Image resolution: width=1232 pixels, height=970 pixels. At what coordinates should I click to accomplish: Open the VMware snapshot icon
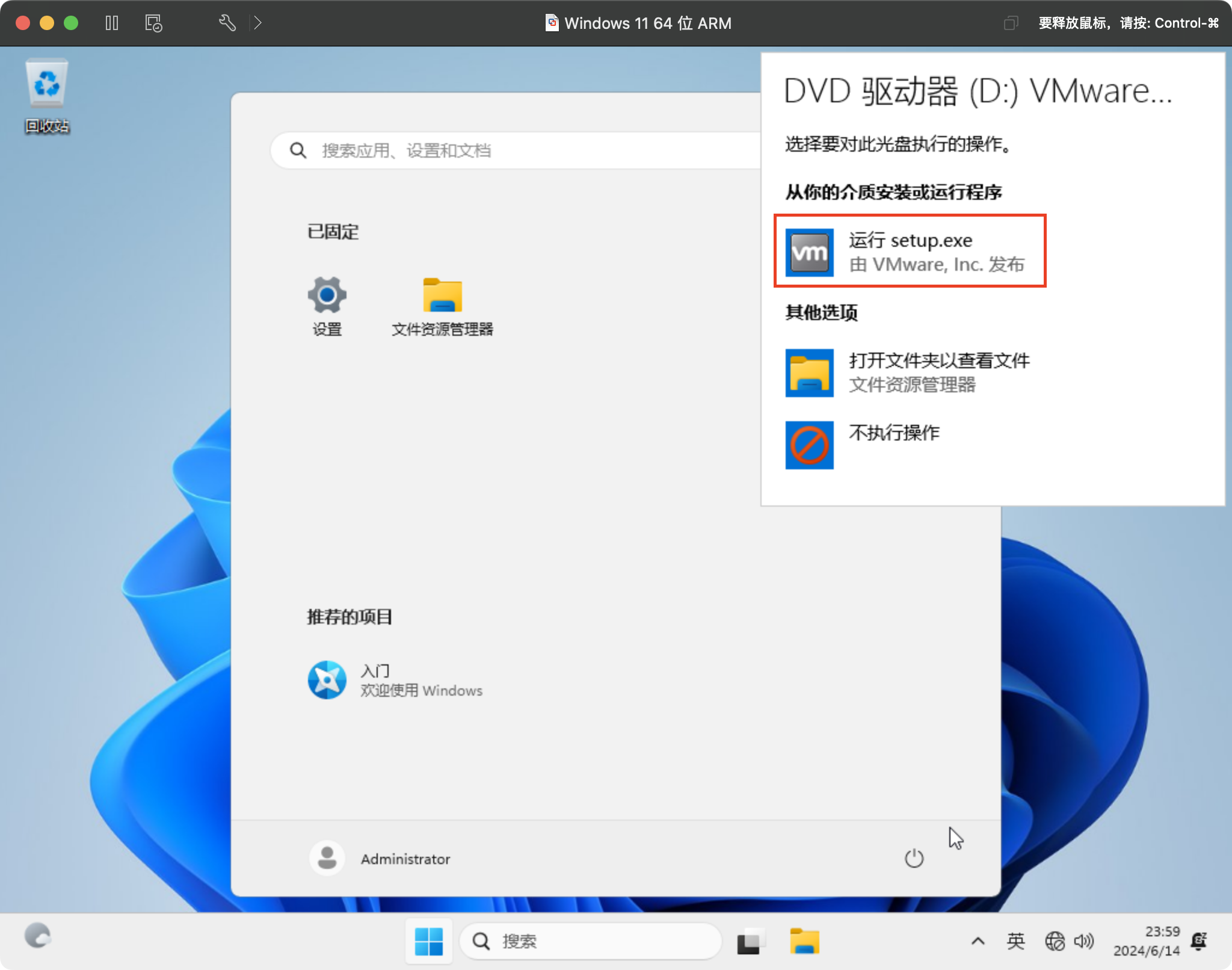153,23
